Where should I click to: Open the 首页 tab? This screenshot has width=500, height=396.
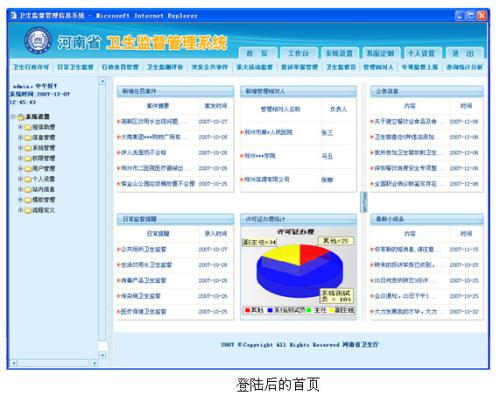(x=258, y=53)
